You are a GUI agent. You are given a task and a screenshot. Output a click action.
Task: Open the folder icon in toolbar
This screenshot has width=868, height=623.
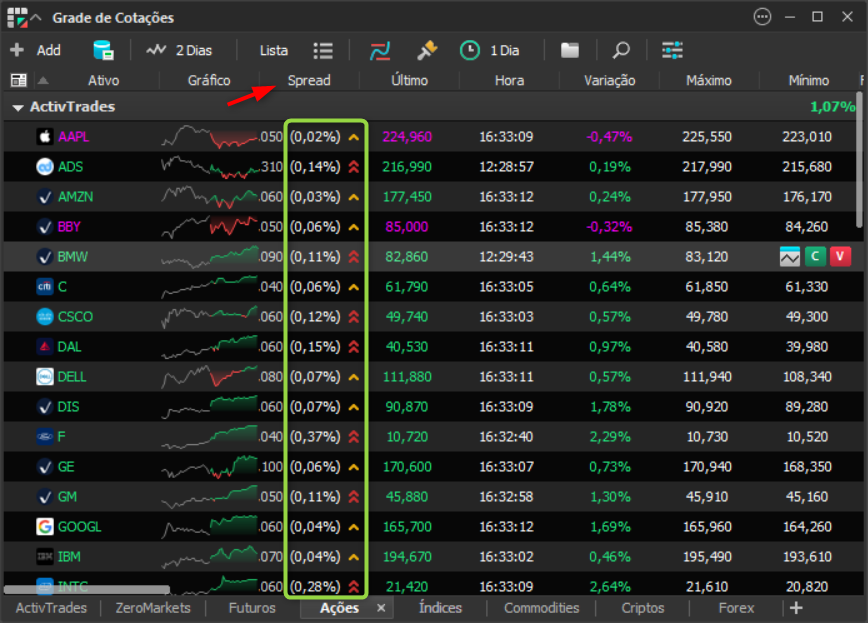click(x=570, y=50)
